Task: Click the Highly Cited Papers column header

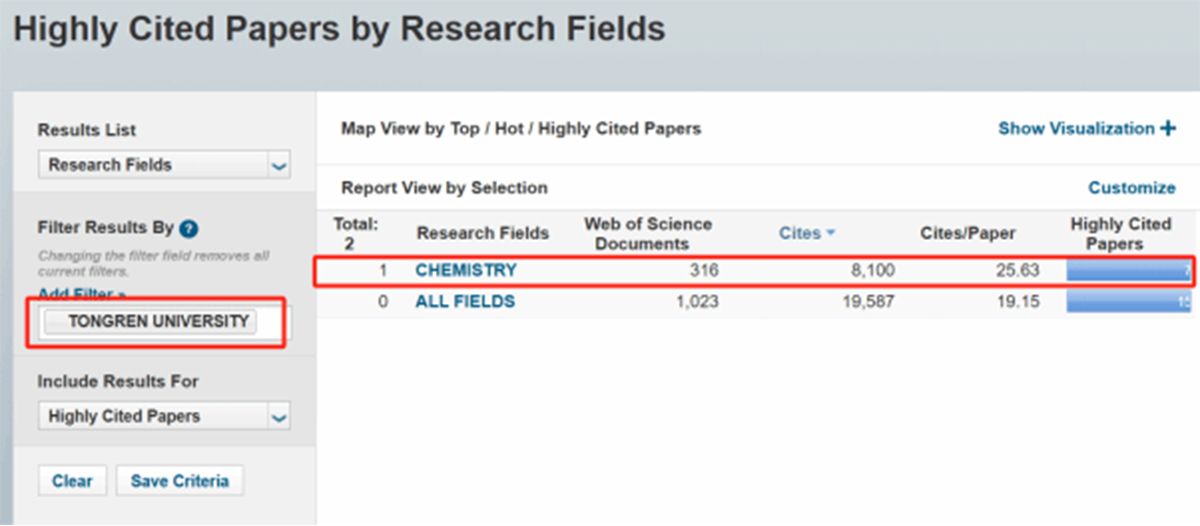Action: point(1120,233)
